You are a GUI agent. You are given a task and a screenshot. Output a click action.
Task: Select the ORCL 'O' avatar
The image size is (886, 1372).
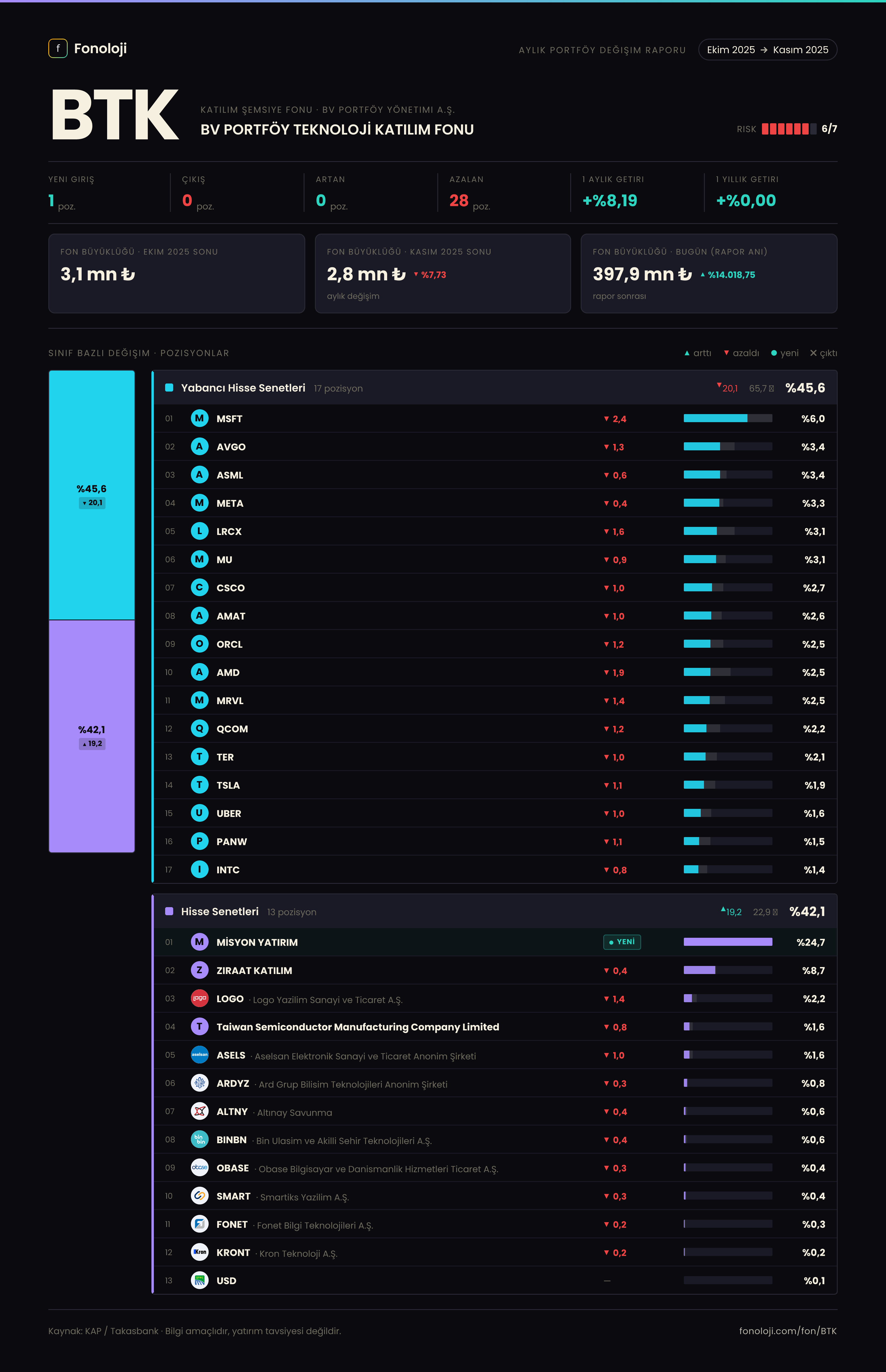tap(200, 644)
